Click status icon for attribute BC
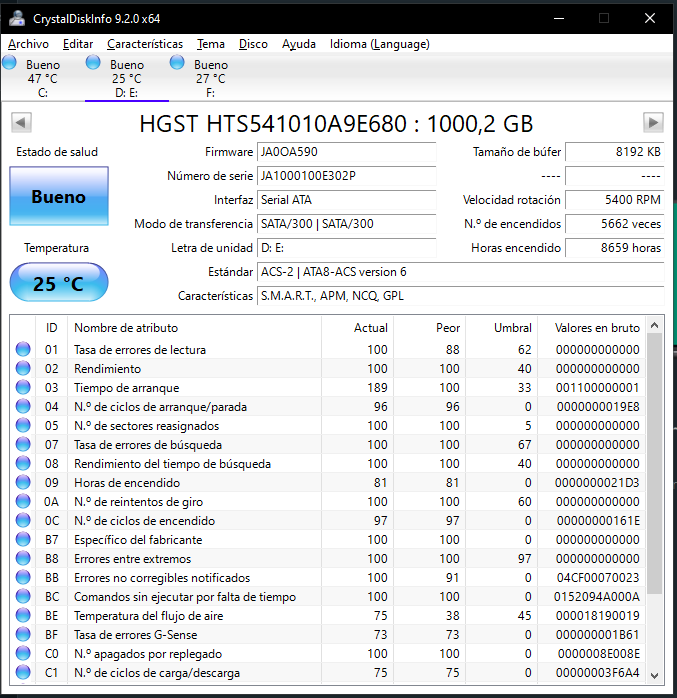 point(23,596)
